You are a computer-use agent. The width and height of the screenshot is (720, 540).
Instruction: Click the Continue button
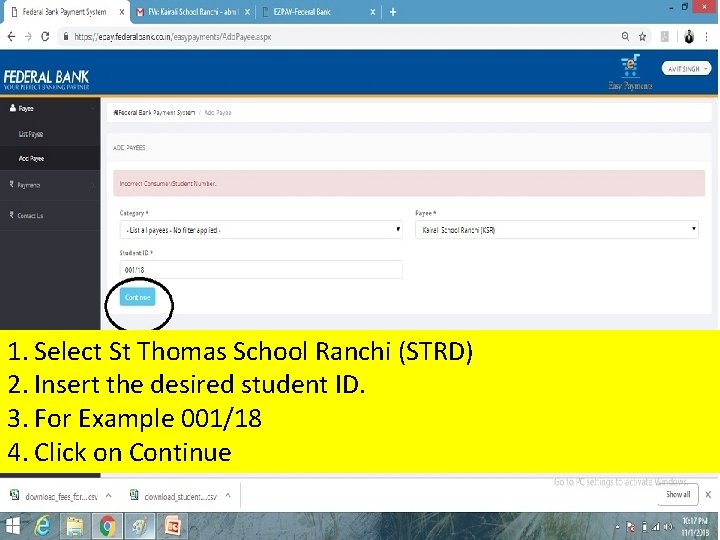coord(137,297)
